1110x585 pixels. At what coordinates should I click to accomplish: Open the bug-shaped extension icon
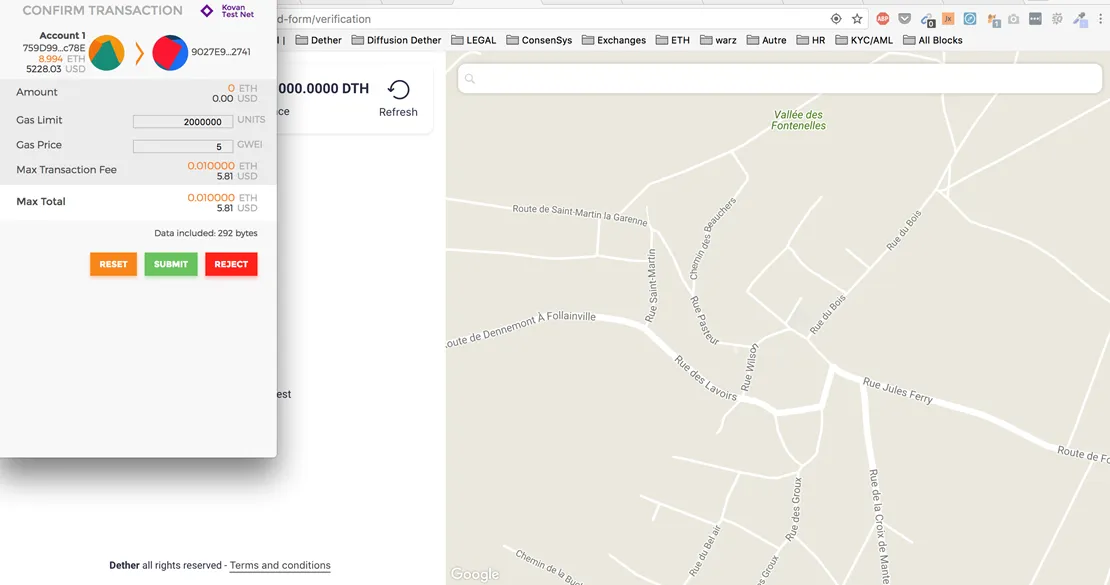point(1057,19)
